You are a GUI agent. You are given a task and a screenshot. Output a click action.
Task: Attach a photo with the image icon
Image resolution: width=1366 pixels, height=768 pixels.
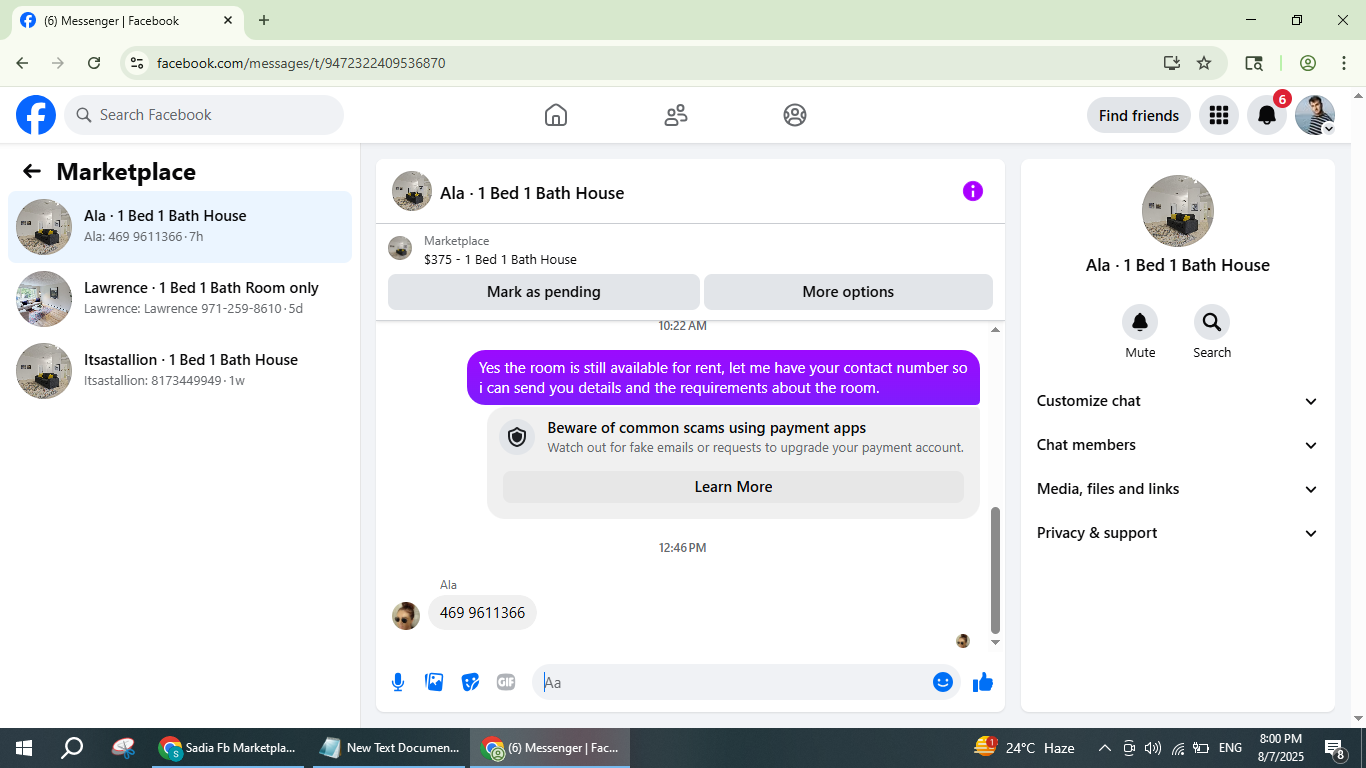tap(434, 682)
